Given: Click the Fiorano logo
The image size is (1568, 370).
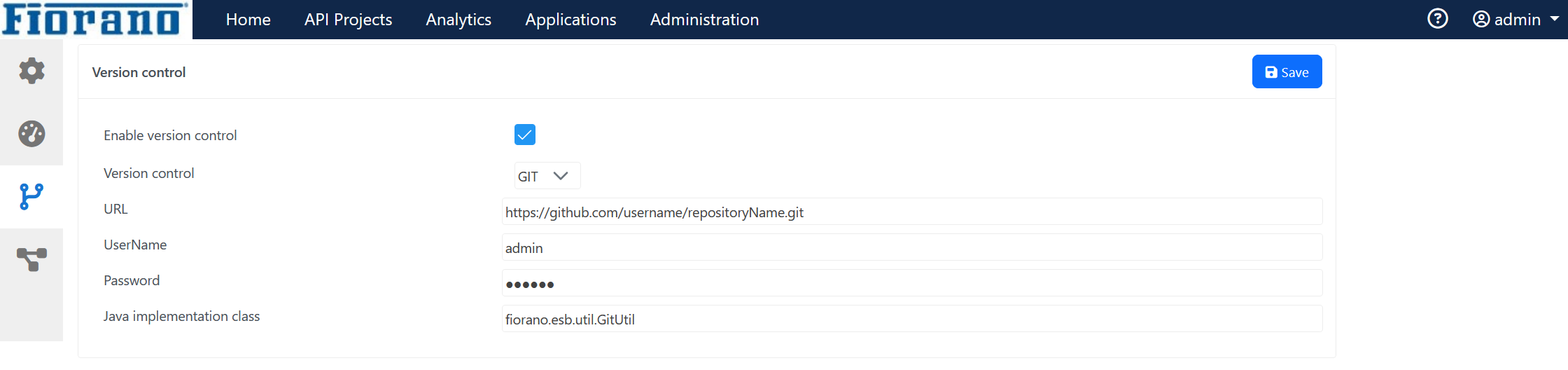Looking at the screenshot, I should click(x=95, y=19).
